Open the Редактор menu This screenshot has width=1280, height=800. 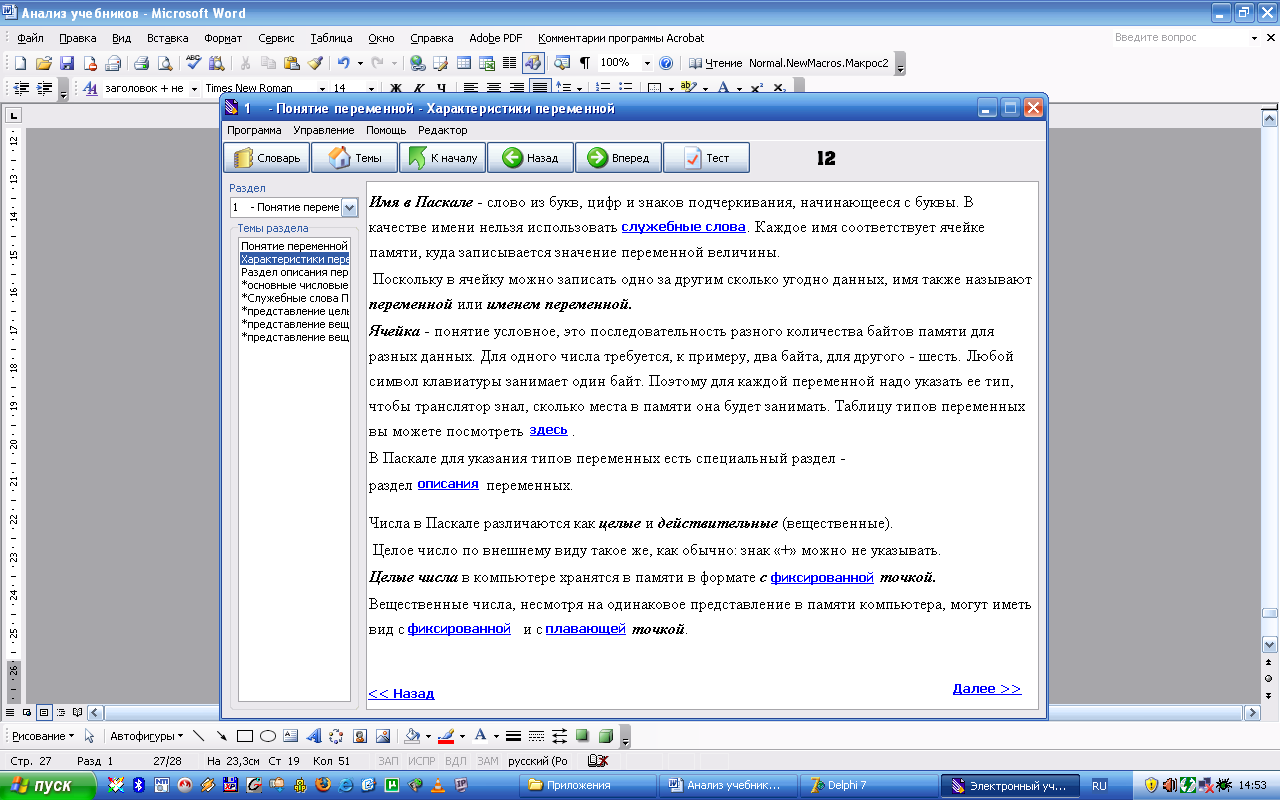tap(443, 130)
